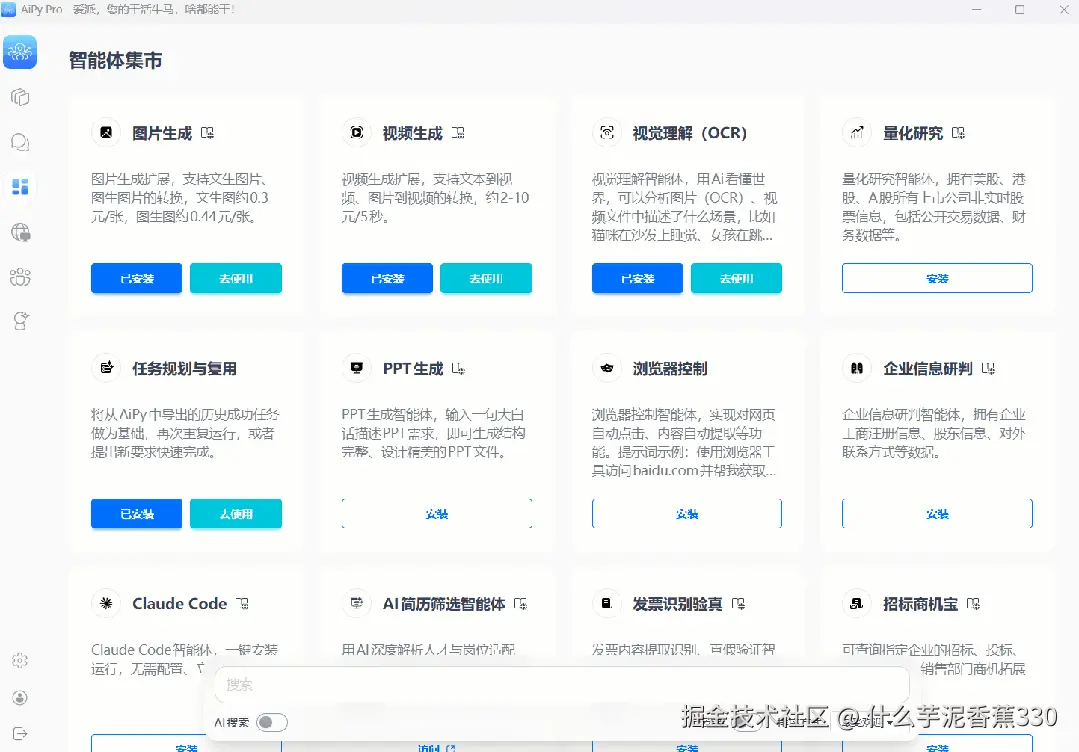The height and width of the screenshot is (752, 1079).
Task: Click the avatar icon above logout in sidebar
Action: tap(20, 697)
